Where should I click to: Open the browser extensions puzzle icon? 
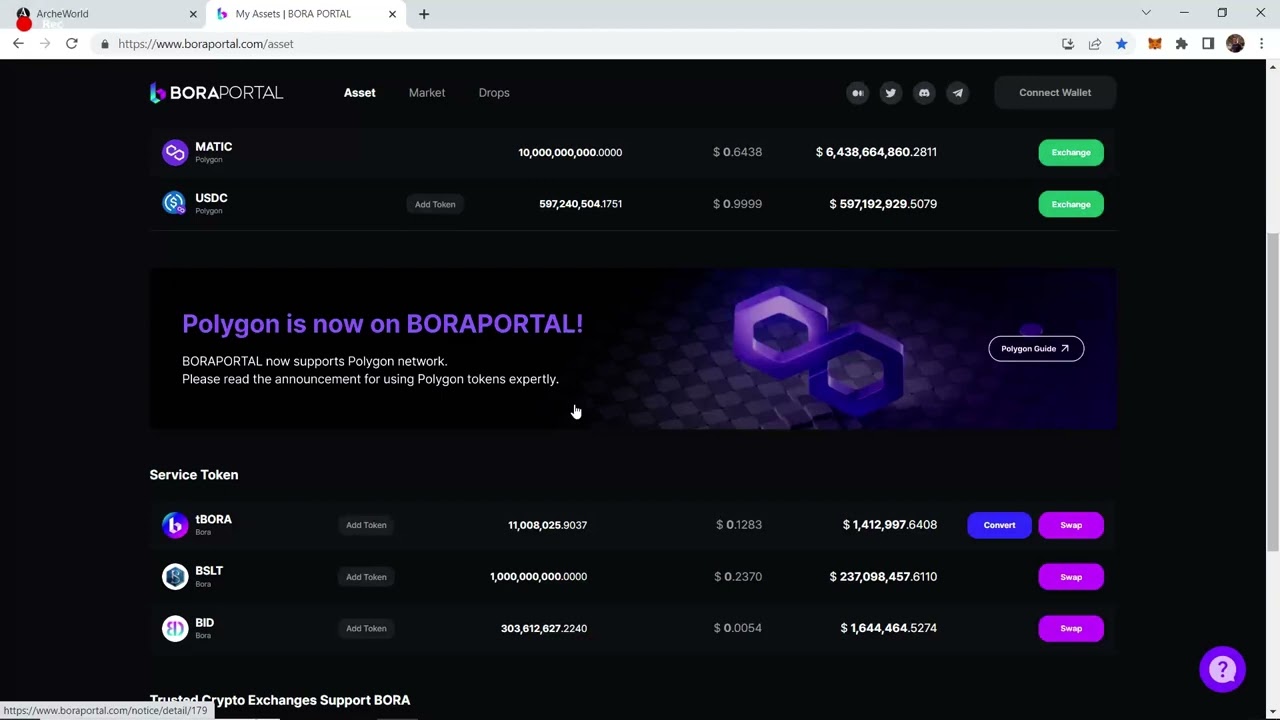(x=1182, y=44)
